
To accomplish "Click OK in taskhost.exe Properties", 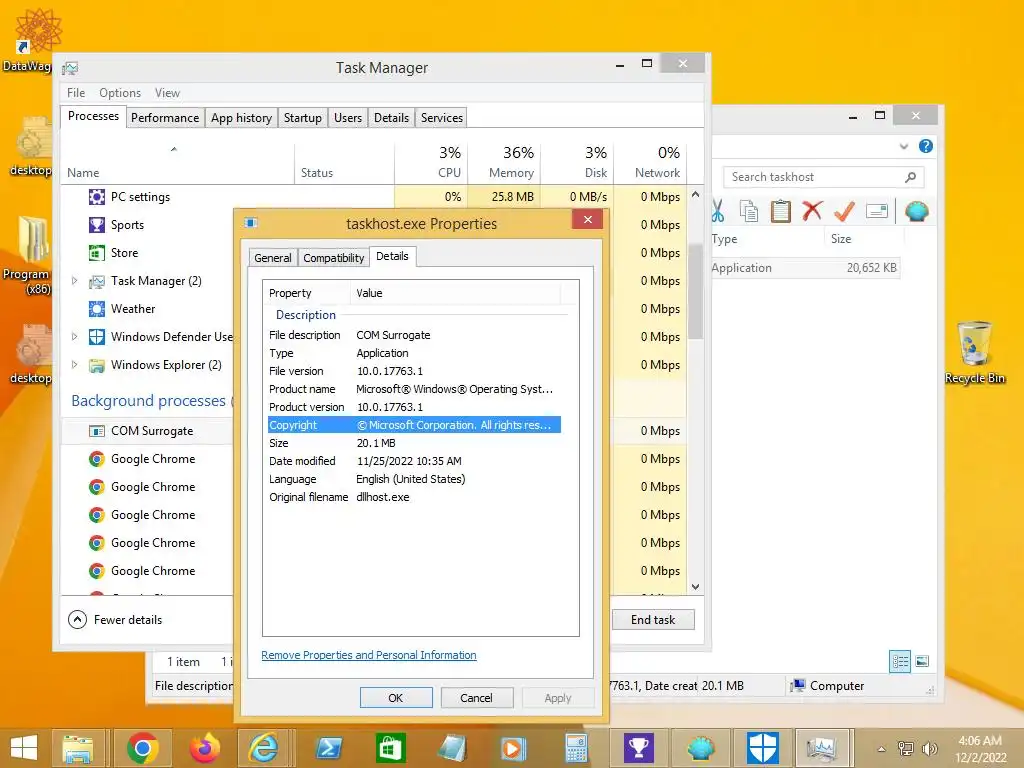I will [396, 697].
